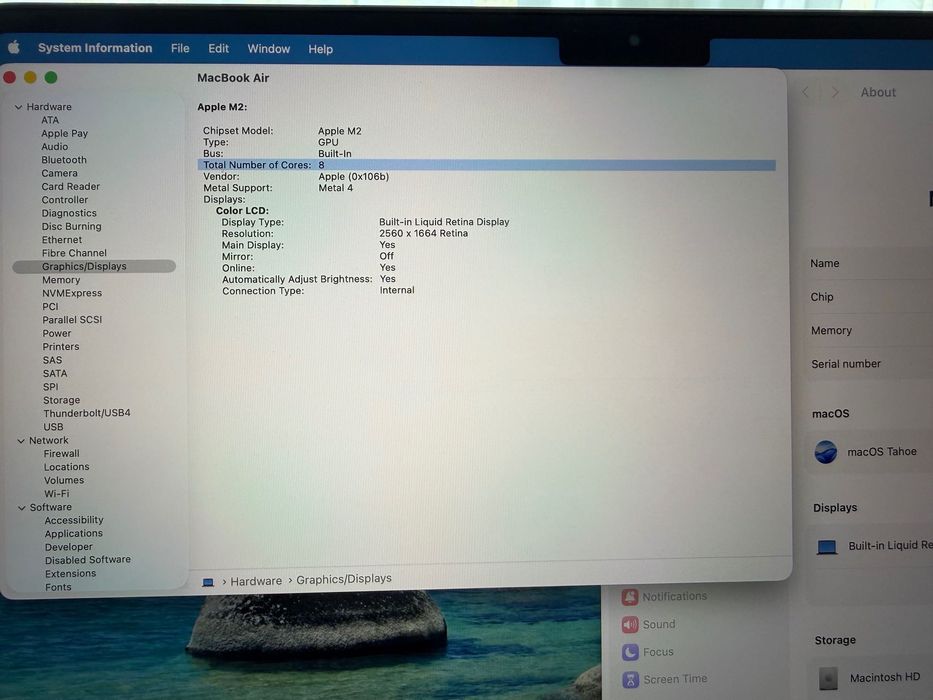Select Storage in the hardware sidebar
The width and height of the screenshot is (933, 700).
(61, 400)
